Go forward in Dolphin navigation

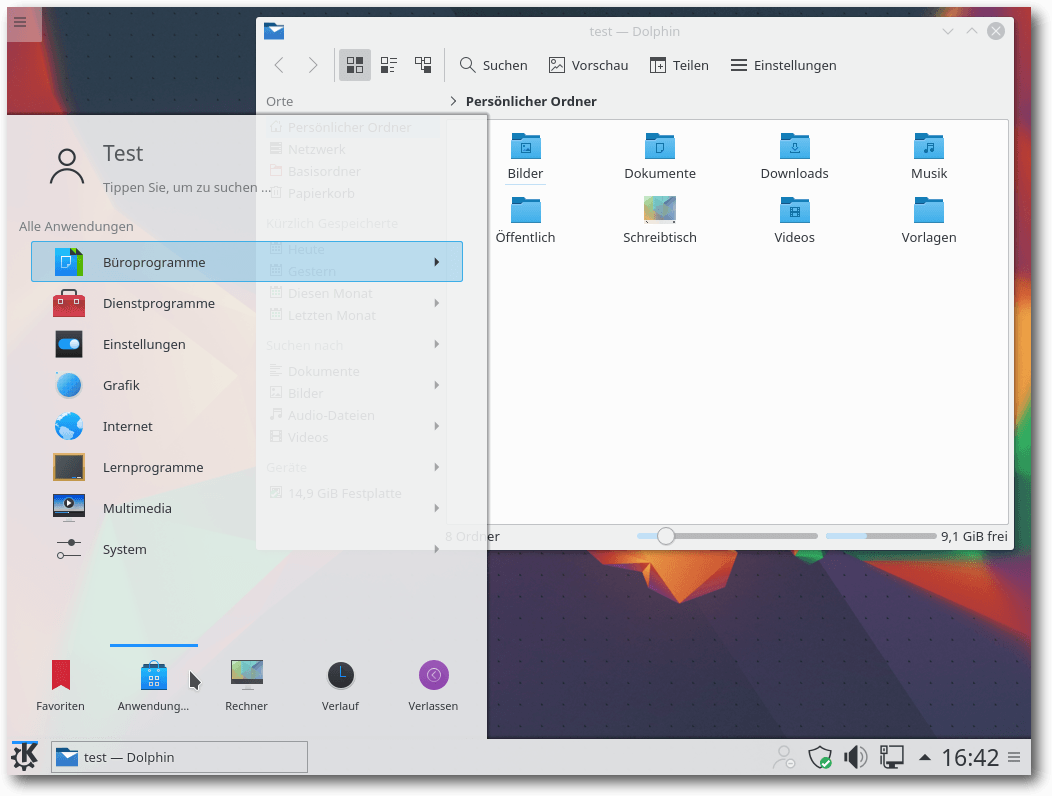click(313, 65)
